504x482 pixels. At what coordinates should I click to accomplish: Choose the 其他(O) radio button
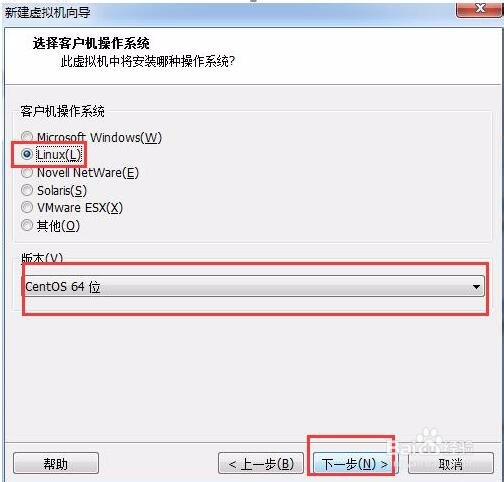(x=27, y=225)
